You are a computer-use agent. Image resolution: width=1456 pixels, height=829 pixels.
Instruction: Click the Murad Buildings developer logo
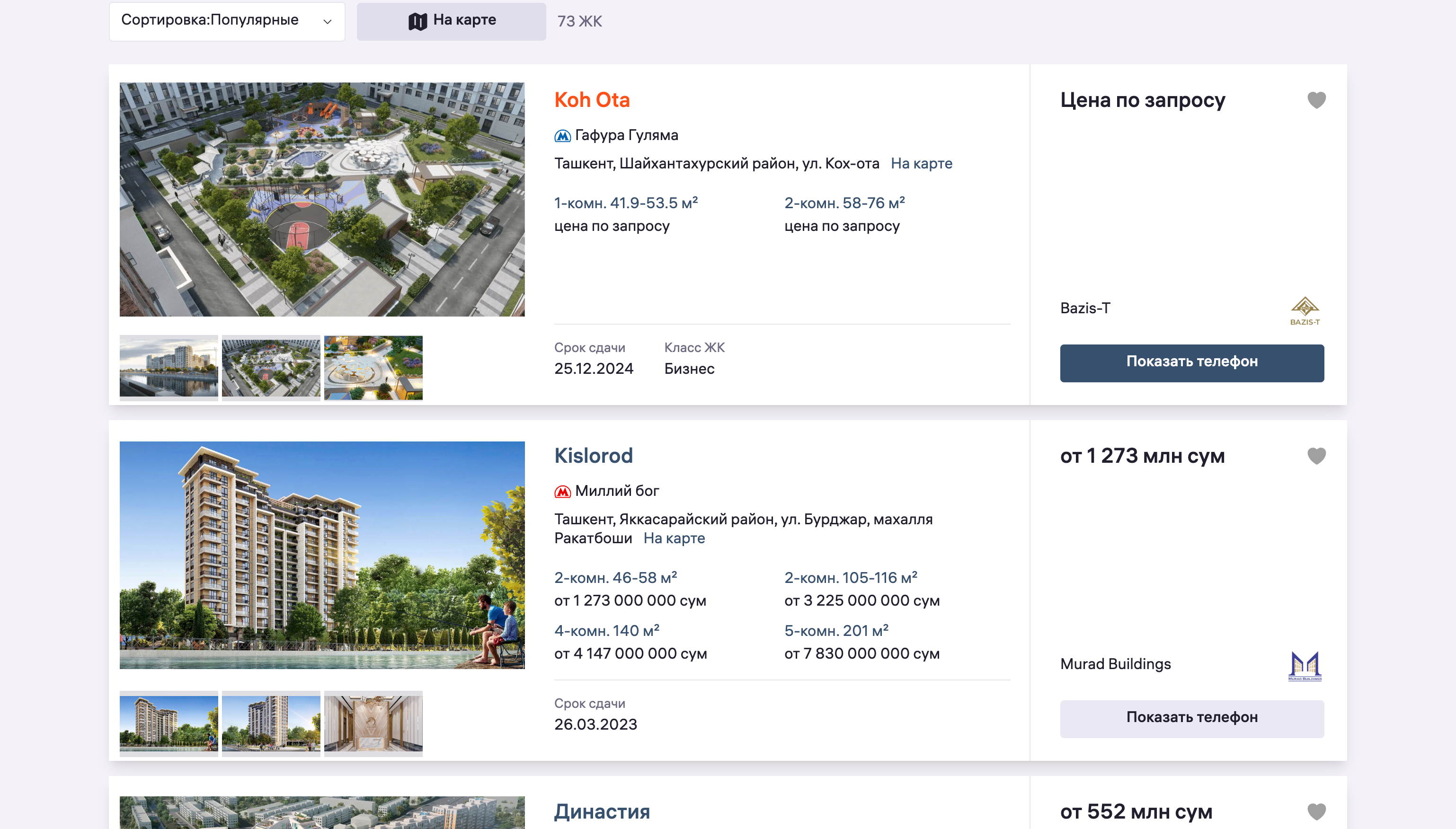pos(1305,666)
